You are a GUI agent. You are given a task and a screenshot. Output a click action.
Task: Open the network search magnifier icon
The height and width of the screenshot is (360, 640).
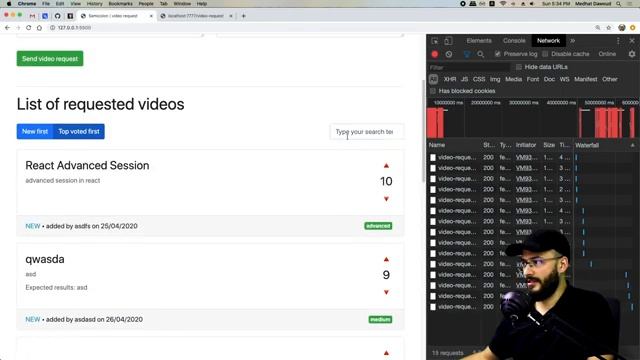pos(480,54)
